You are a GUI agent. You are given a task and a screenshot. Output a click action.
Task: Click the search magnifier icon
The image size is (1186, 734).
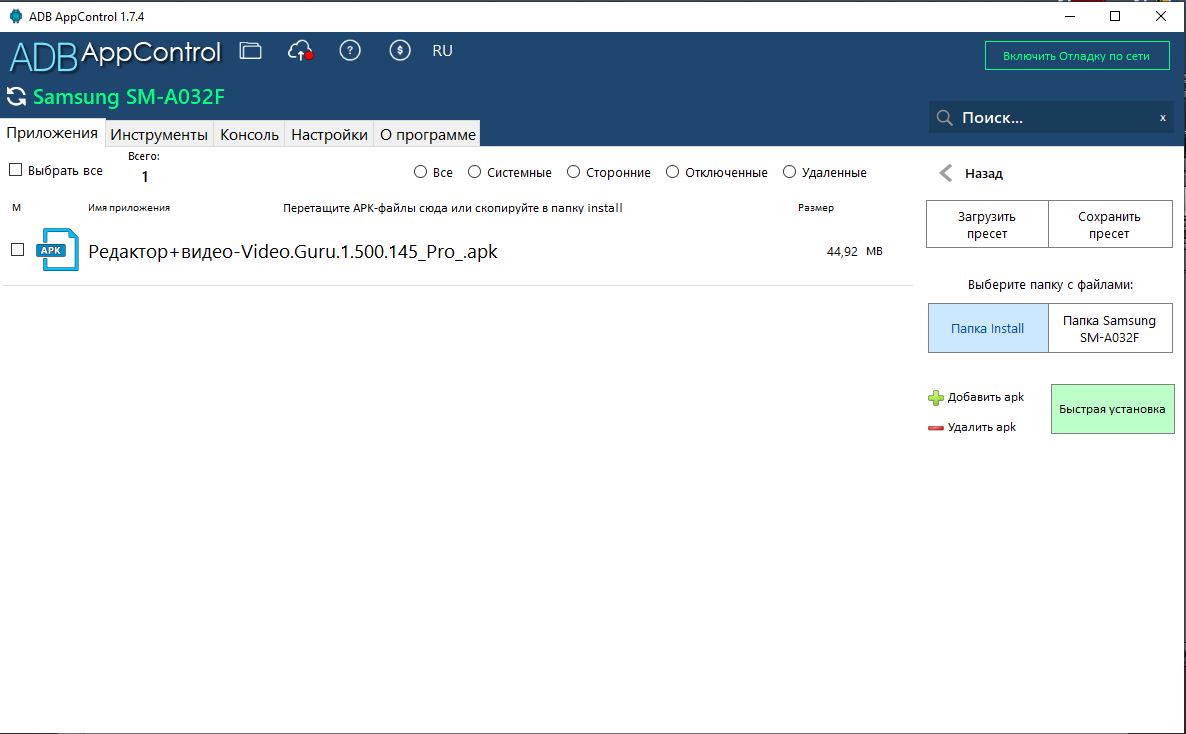coord(944,117)
